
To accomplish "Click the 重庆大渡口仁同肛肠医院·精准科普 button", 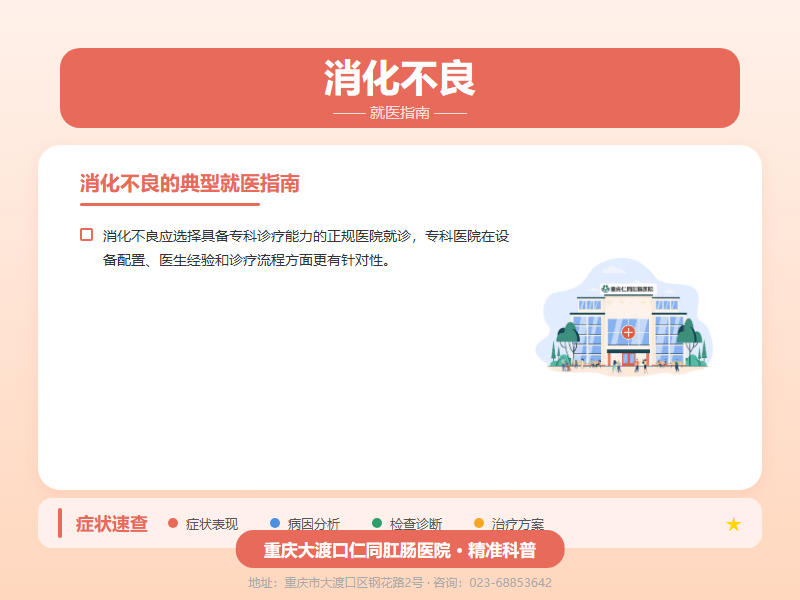I will point(400,549).
